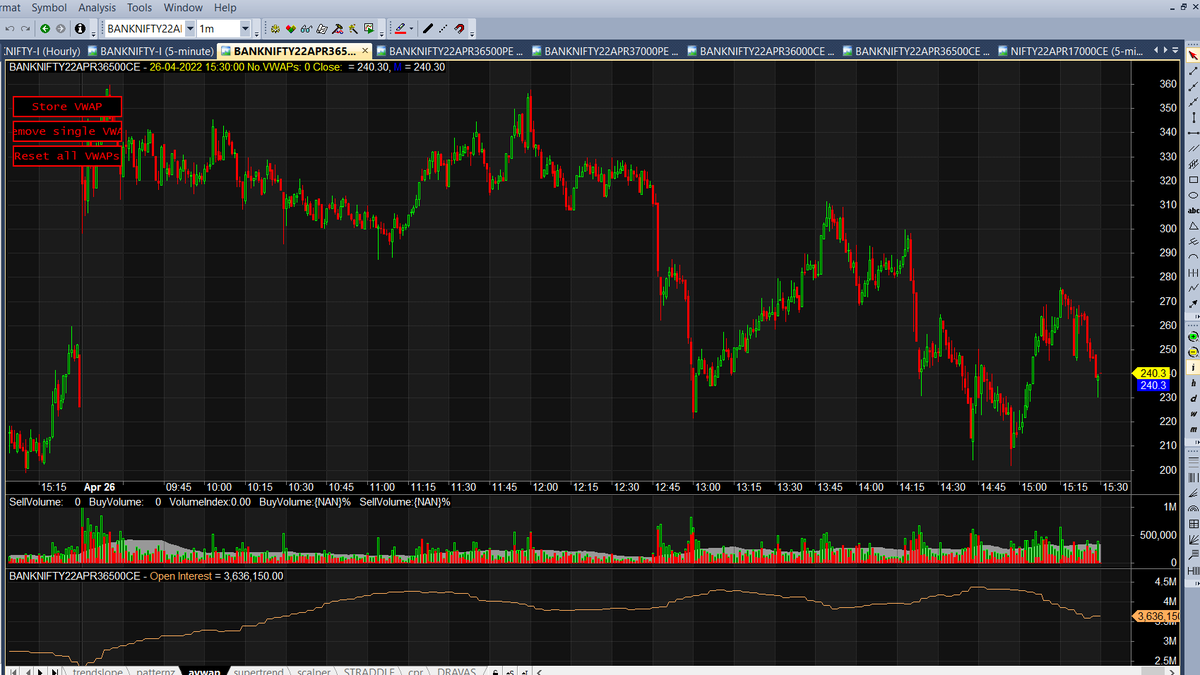Open the pen color dropdown arrow

click(x=412, y=29)
